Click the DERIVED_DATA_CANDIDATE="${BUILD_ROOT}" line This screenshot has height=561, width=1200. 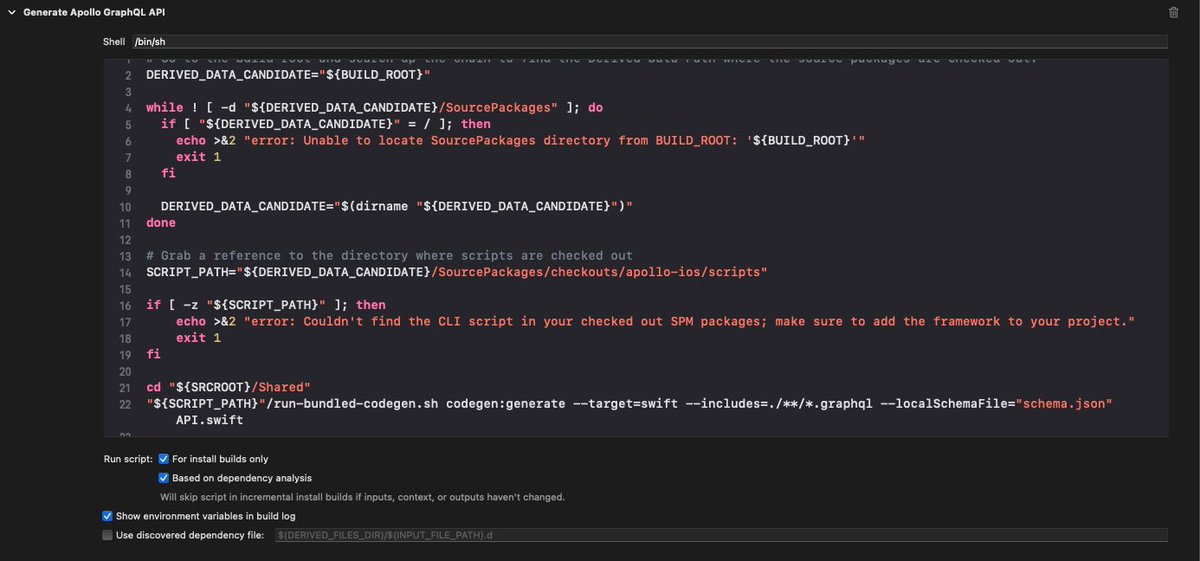pyautogui.click(x=288, y=75)
